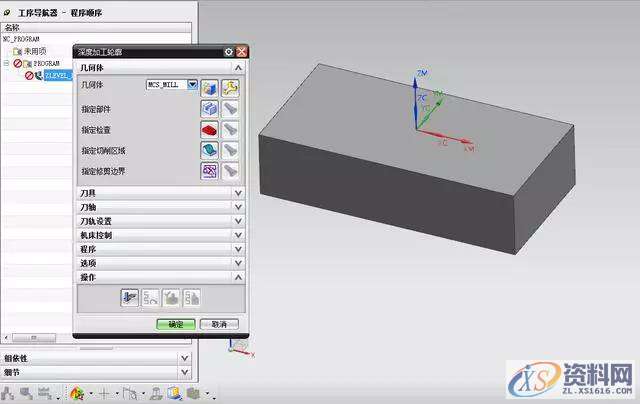Expand the 机床控制 (Machine Control) section

(x=238, y=235)
